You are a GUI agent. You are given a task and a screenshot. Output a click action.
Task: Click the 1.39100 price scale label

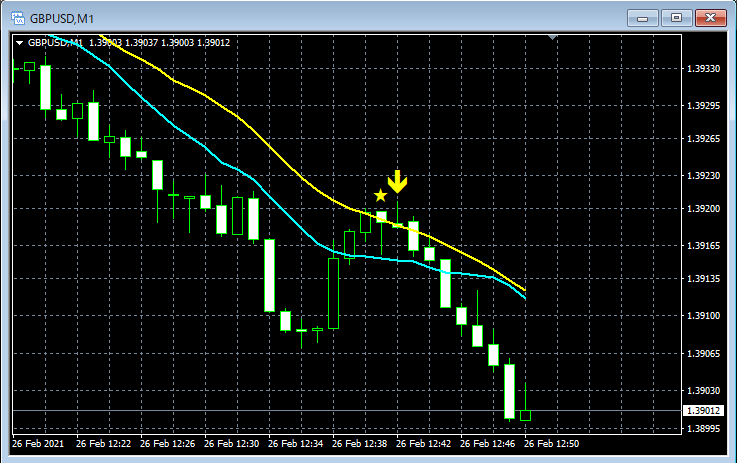click(x=703, y=315)
